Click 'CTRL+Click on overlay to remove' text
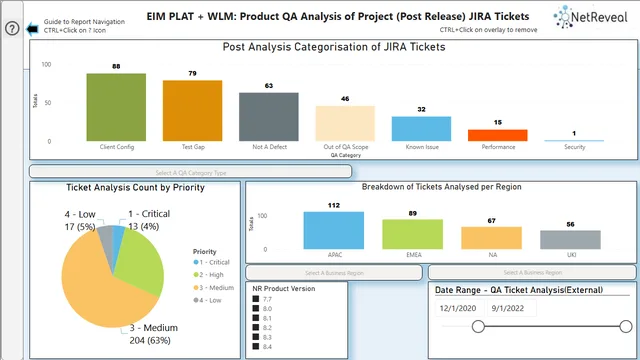 click(x=488, y=30)
